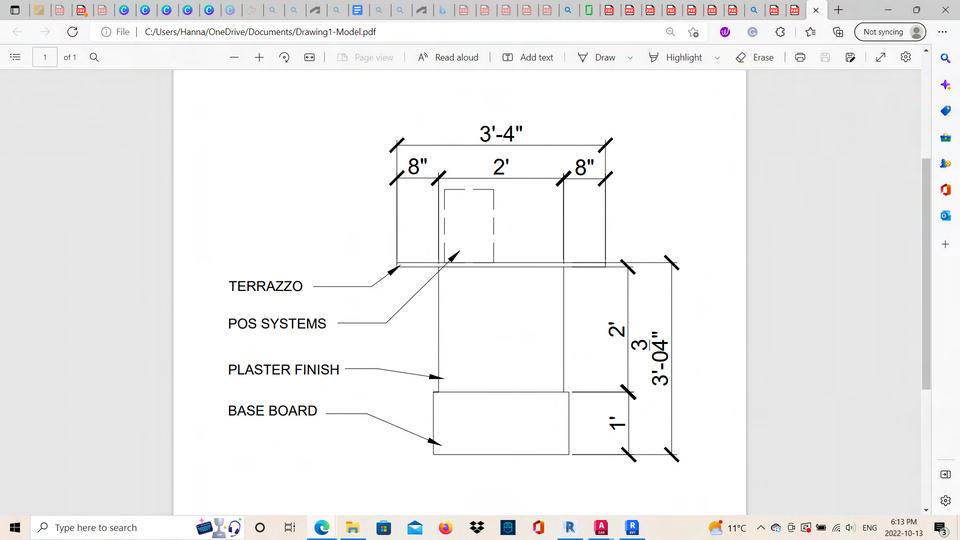Open Task View on the taskbar

(x=290, y=527)
